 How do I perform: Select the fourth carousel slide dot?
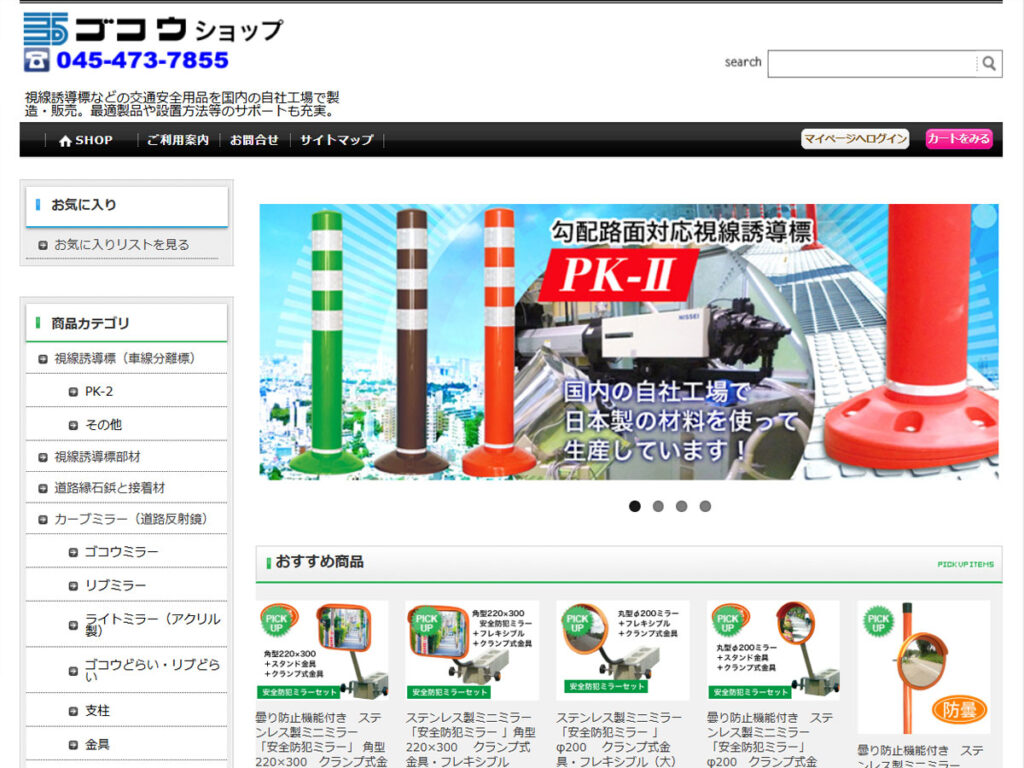[x=705, y=506]
